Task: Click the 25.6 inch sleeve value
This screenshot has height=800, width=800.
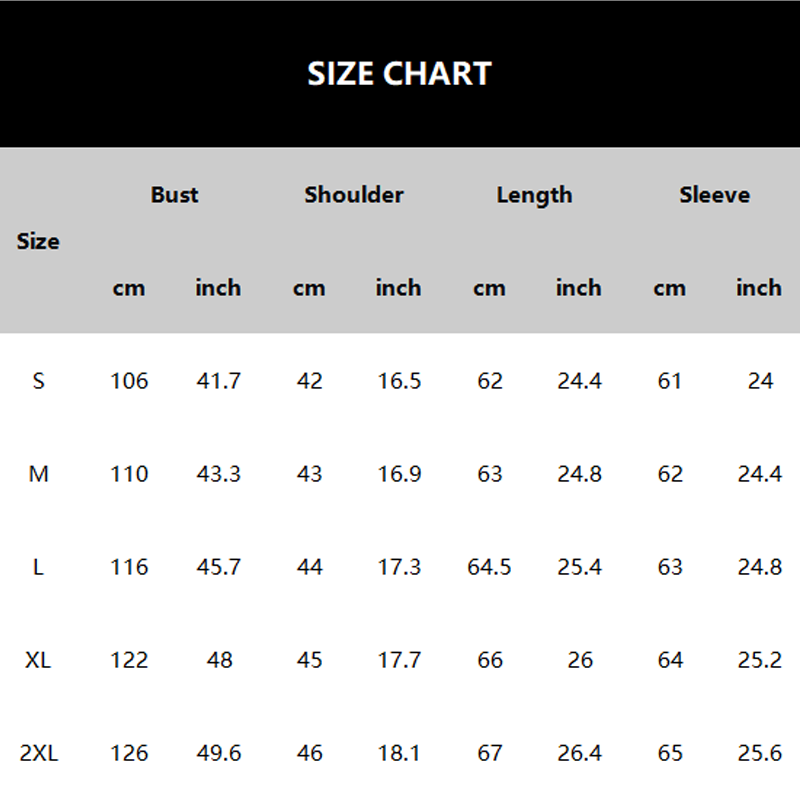Action: [x=759, y=753]
